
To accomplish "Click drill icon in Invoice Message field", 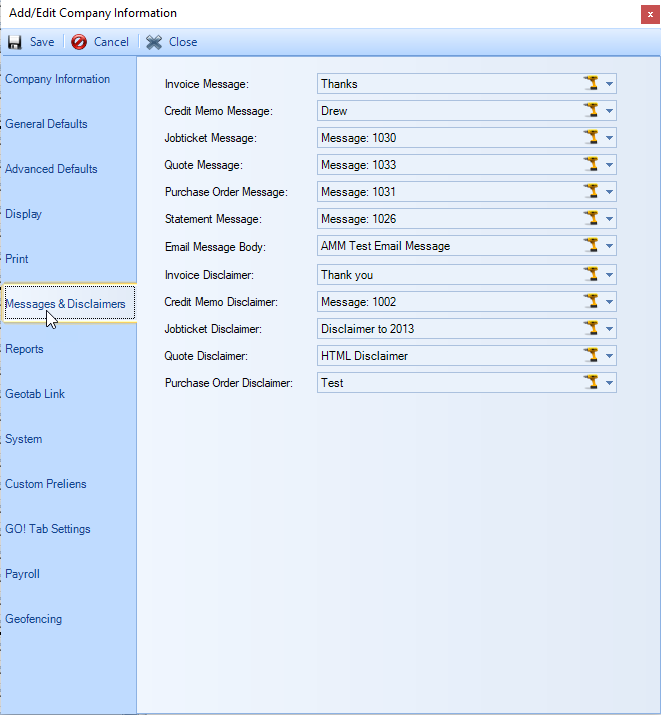I will [x=591, y=84].
